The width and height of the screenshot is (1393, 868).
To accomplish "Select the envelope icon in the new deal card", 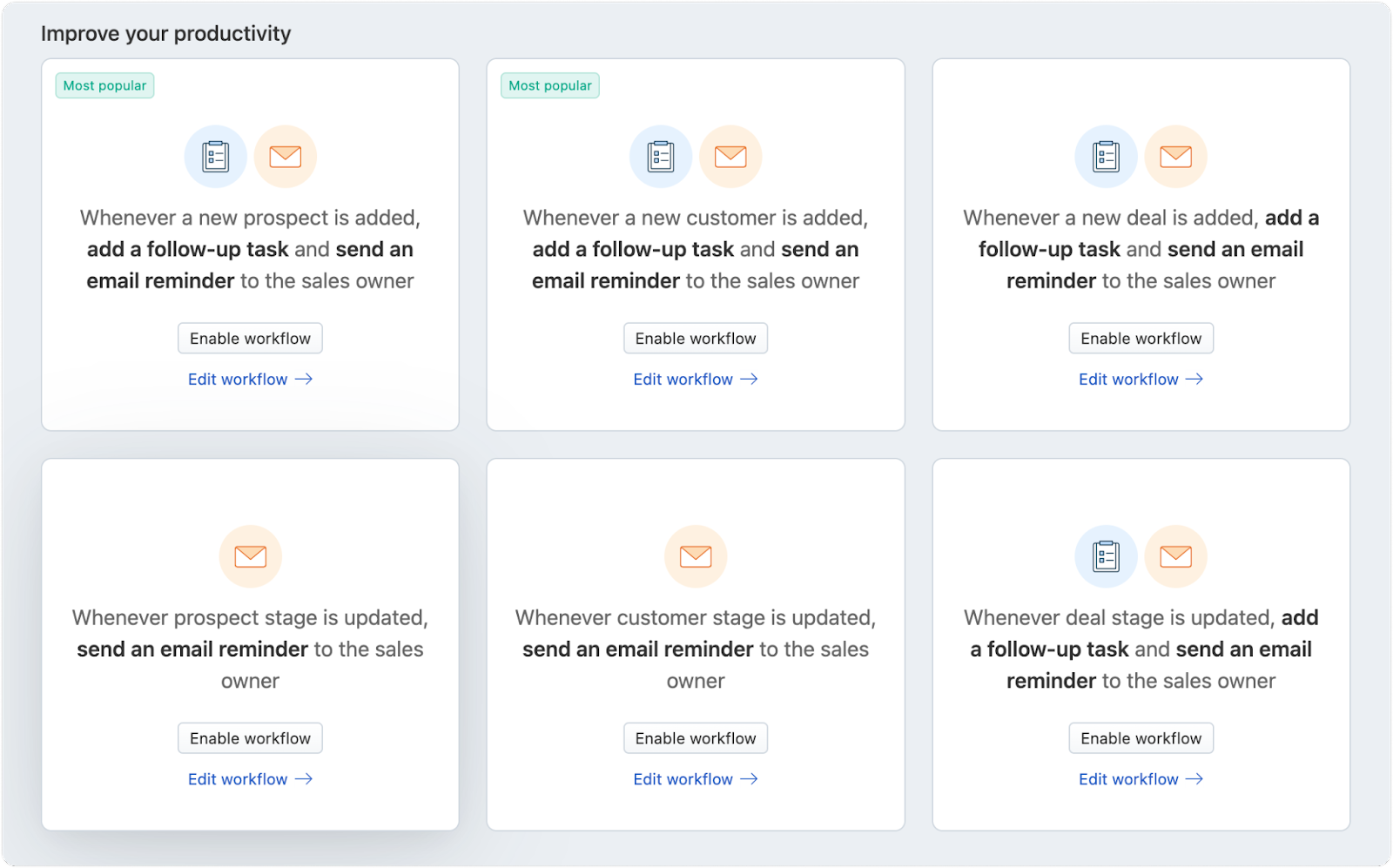I will 1176,157.
